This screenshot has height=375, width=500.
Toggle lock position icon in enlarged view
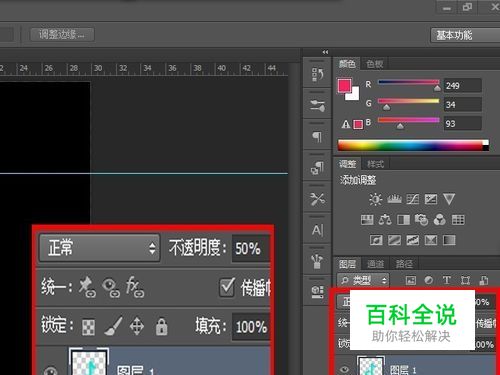tap(137, 326)
